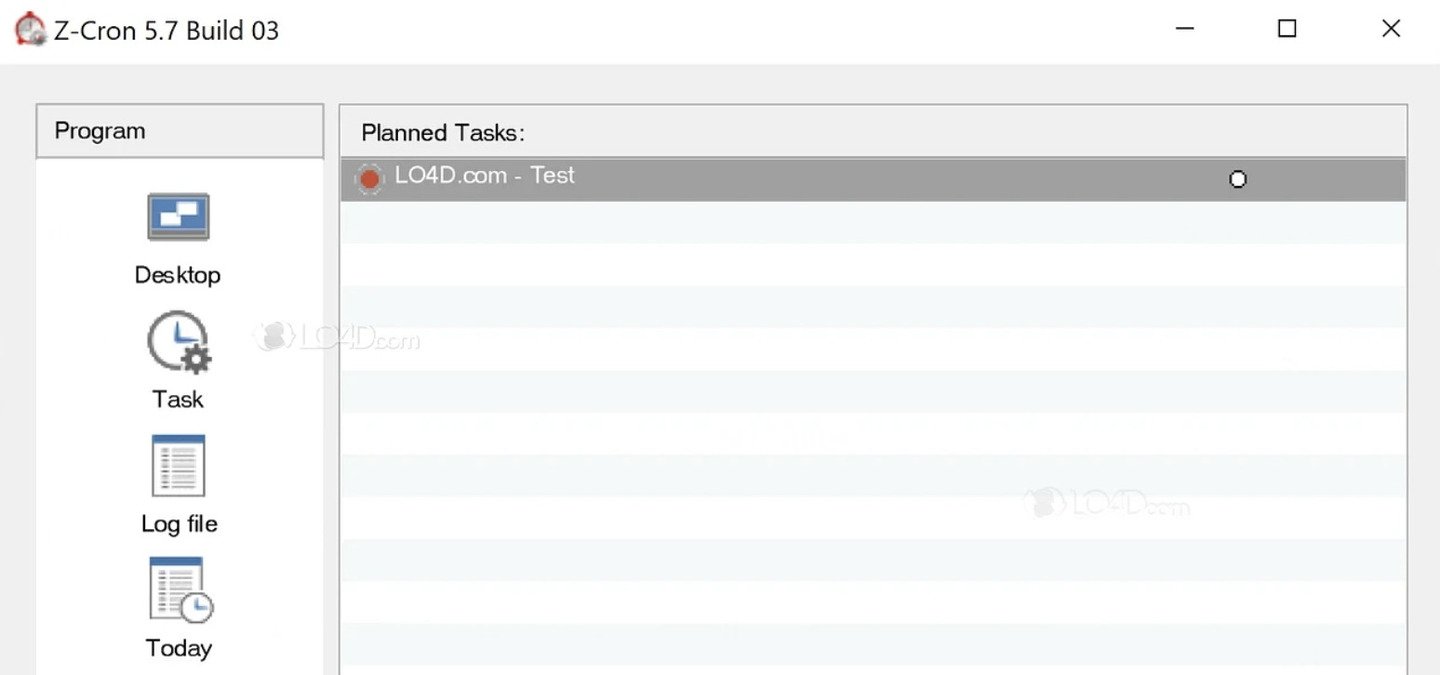Viewport: 1440px width, 675px height.
Task: Maximize the Z-Cron window
Action: pyautogui.click(x=1287, y=29)
